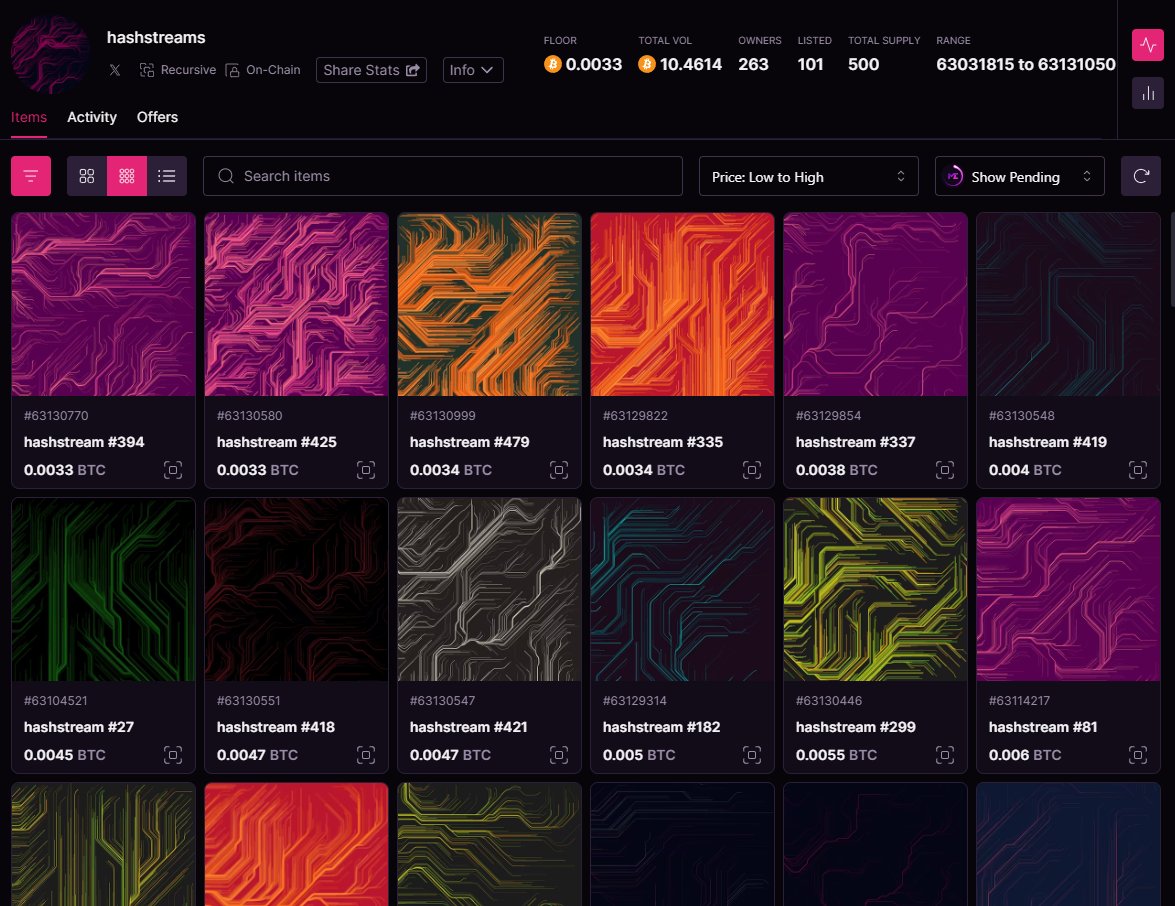
Task: Open the hashstream #182 title link
Action: coord(661,727)
